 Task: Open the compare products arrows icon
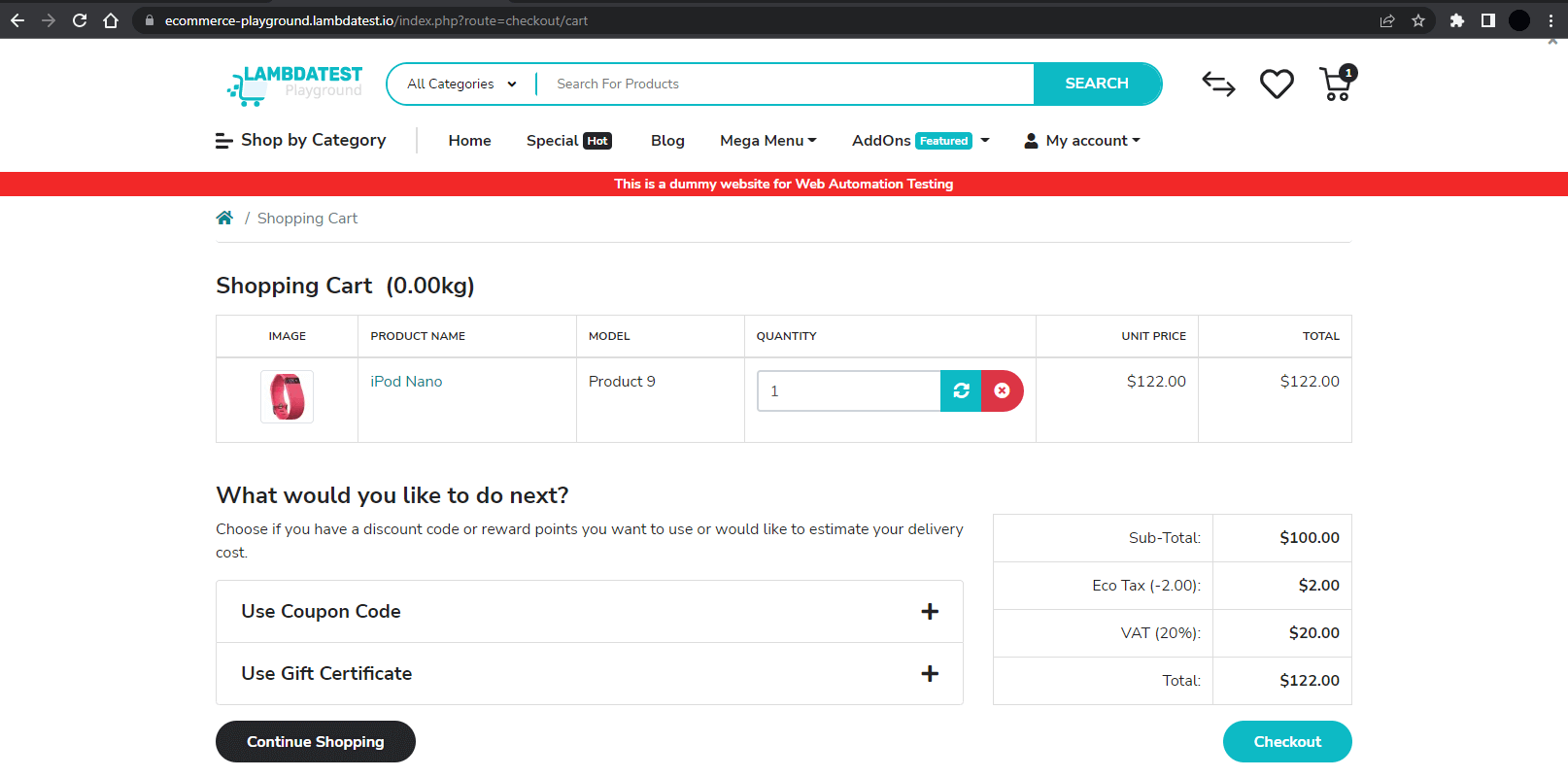tap(1218, 84)
